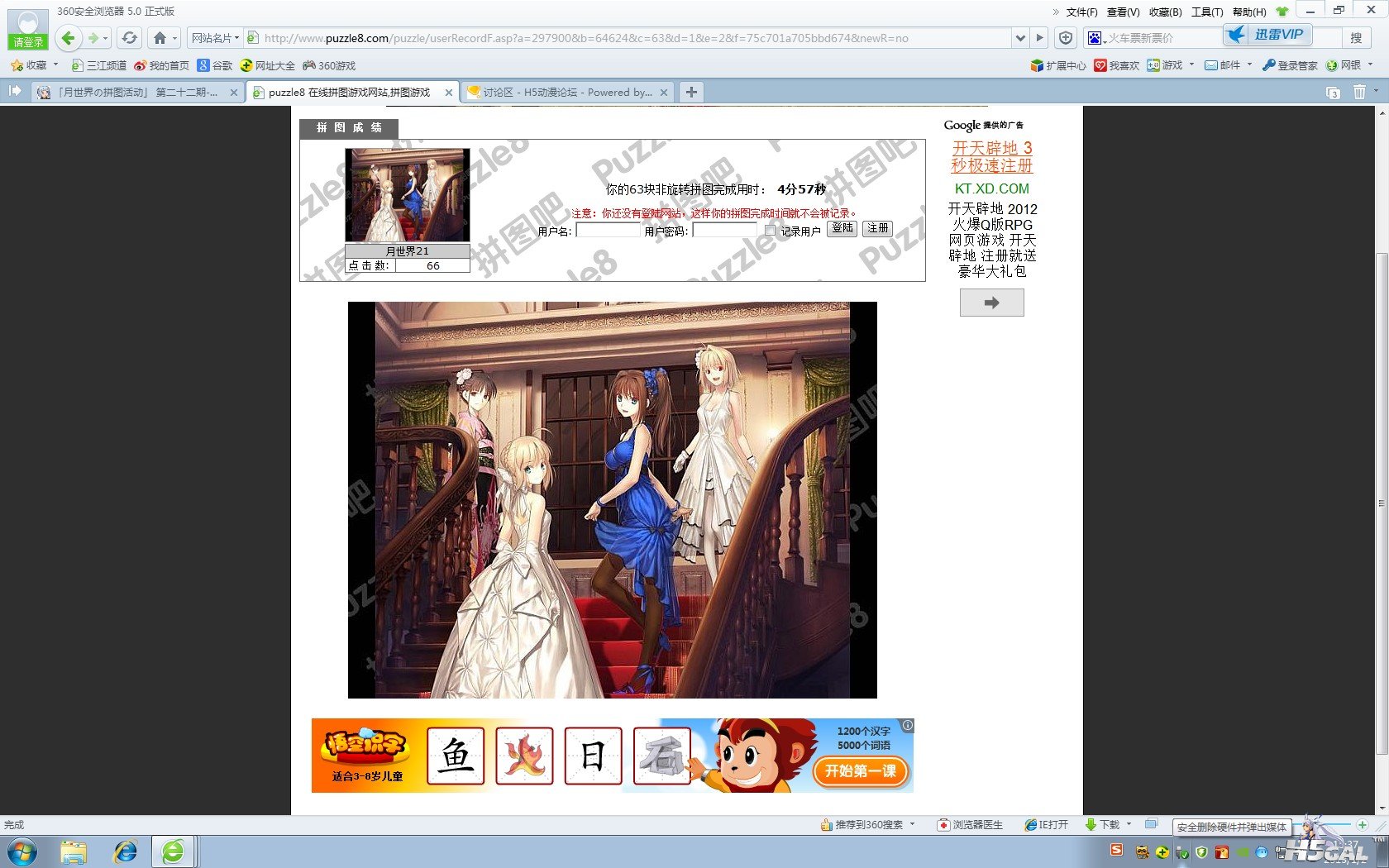This screenshot has height=868, width=1389.
Task: Click the closed-tabs trash can icon
Action: [1359, 93]
